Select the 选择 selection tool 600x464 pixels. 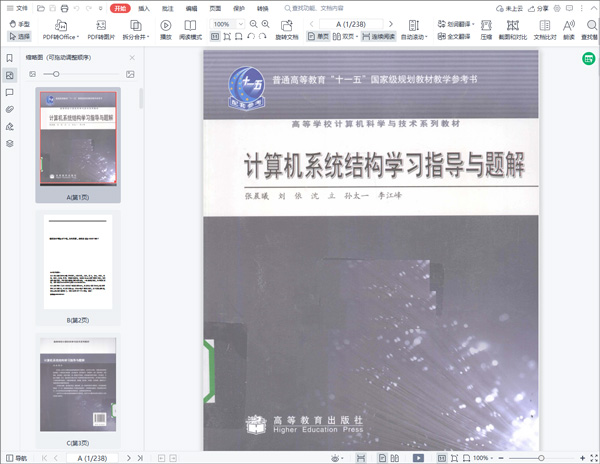coord(20,36)
